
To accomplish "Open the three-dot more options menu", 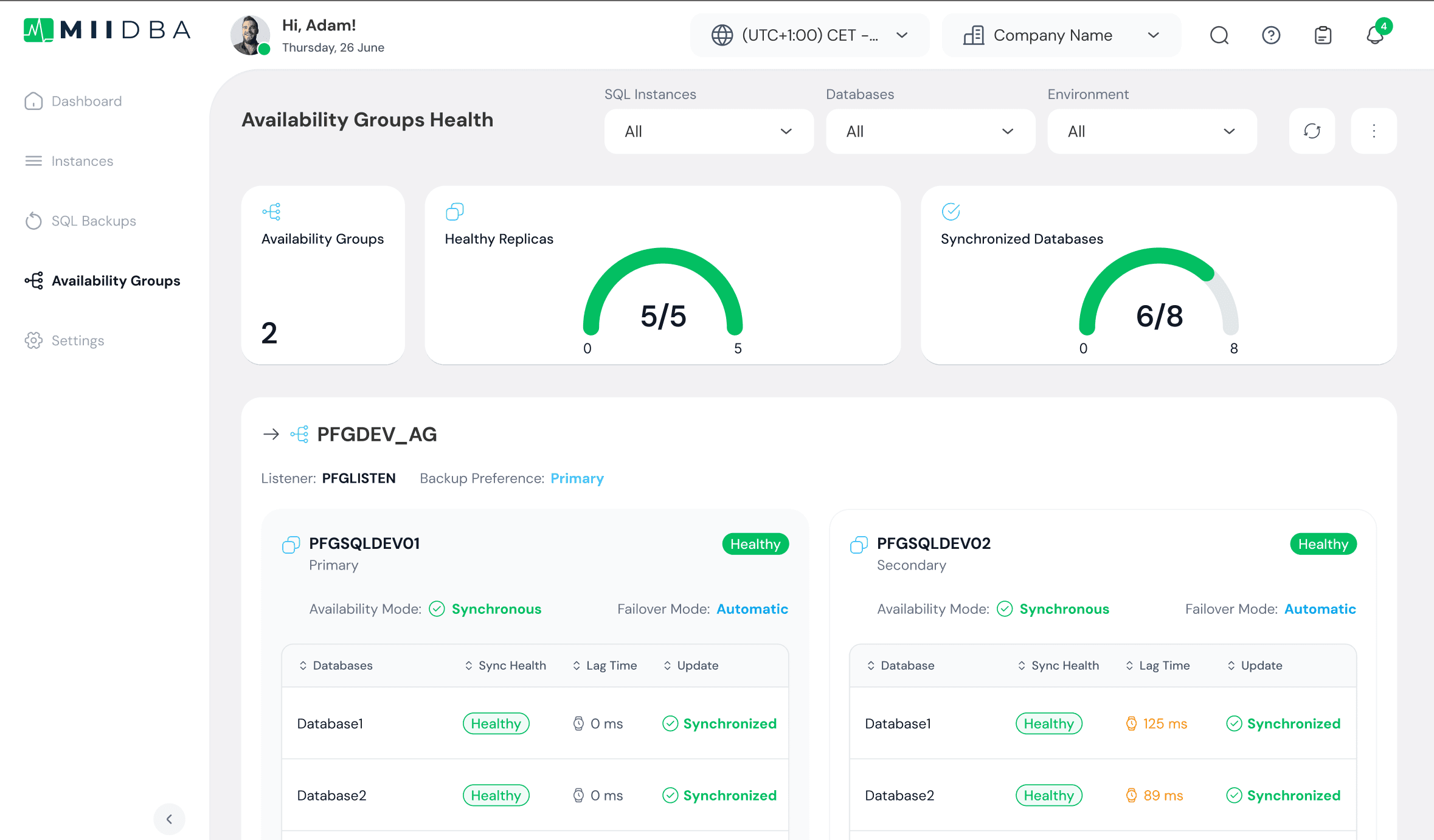I will tap(1374, 131).
